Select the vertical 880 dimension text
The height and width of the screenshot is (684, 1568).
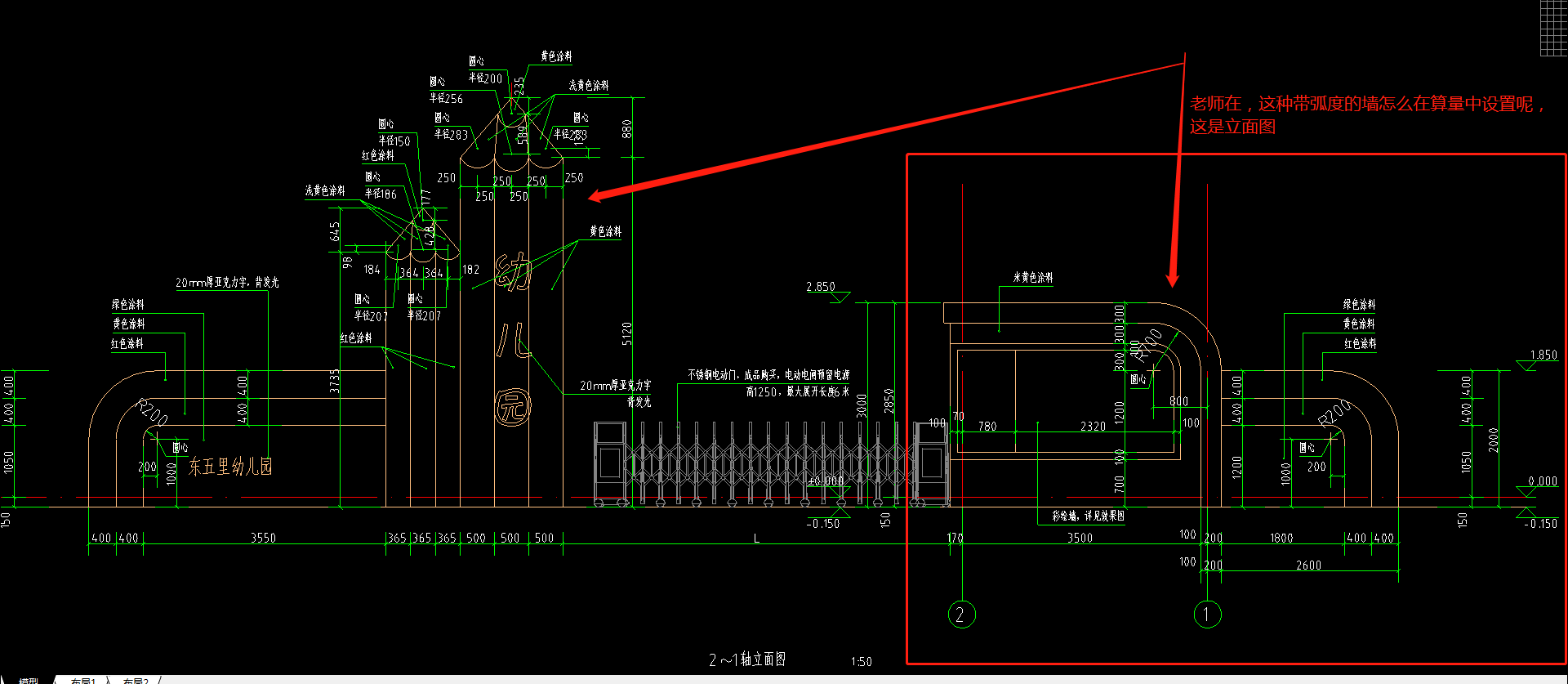[627, 129]
